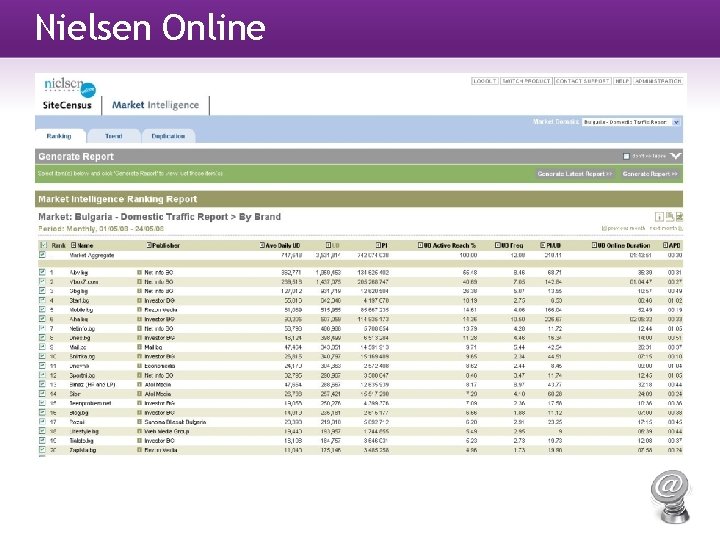Click the Market Aggregate row label
Viewport: 720px width, 540px height.
[92, 255]
